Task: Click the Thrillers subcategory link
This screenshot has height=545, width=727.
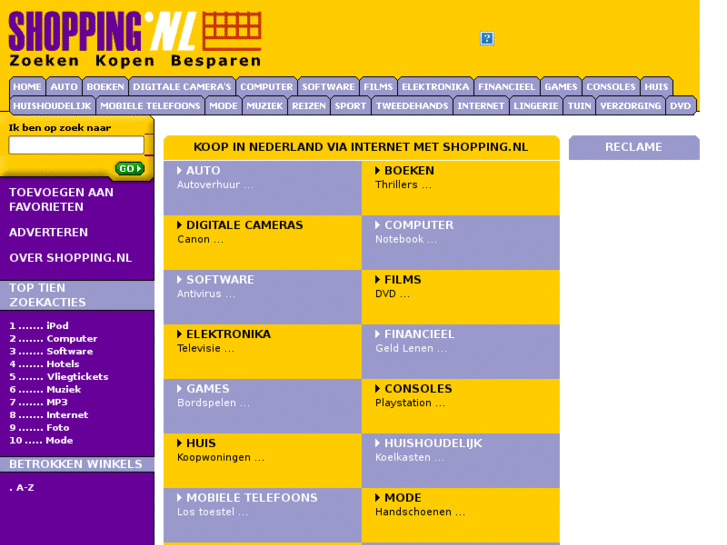Action: pyautogui.click(x=403, y=185)
